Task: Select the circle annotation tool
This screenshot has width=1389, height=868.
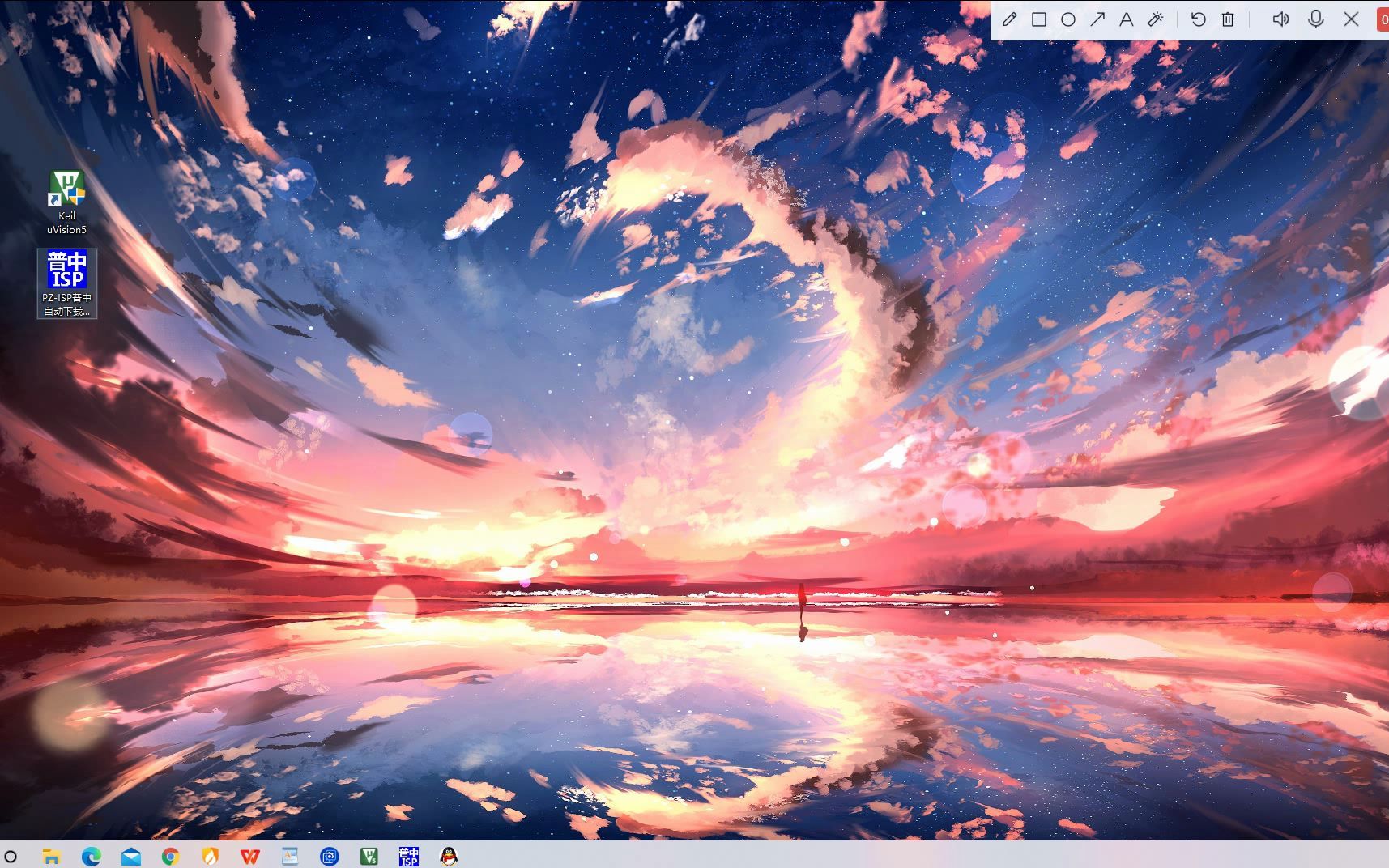Action: 1068,19
